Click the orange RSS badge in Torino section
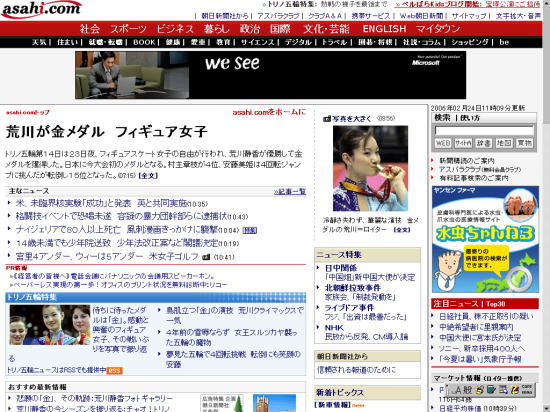The width and height of the screenshot is (550, 412). [114, 370]
